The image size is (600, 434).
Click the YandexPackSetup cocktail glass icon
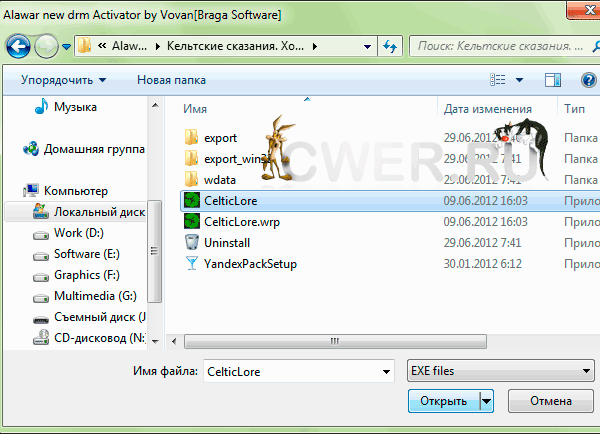click(192, 263)
